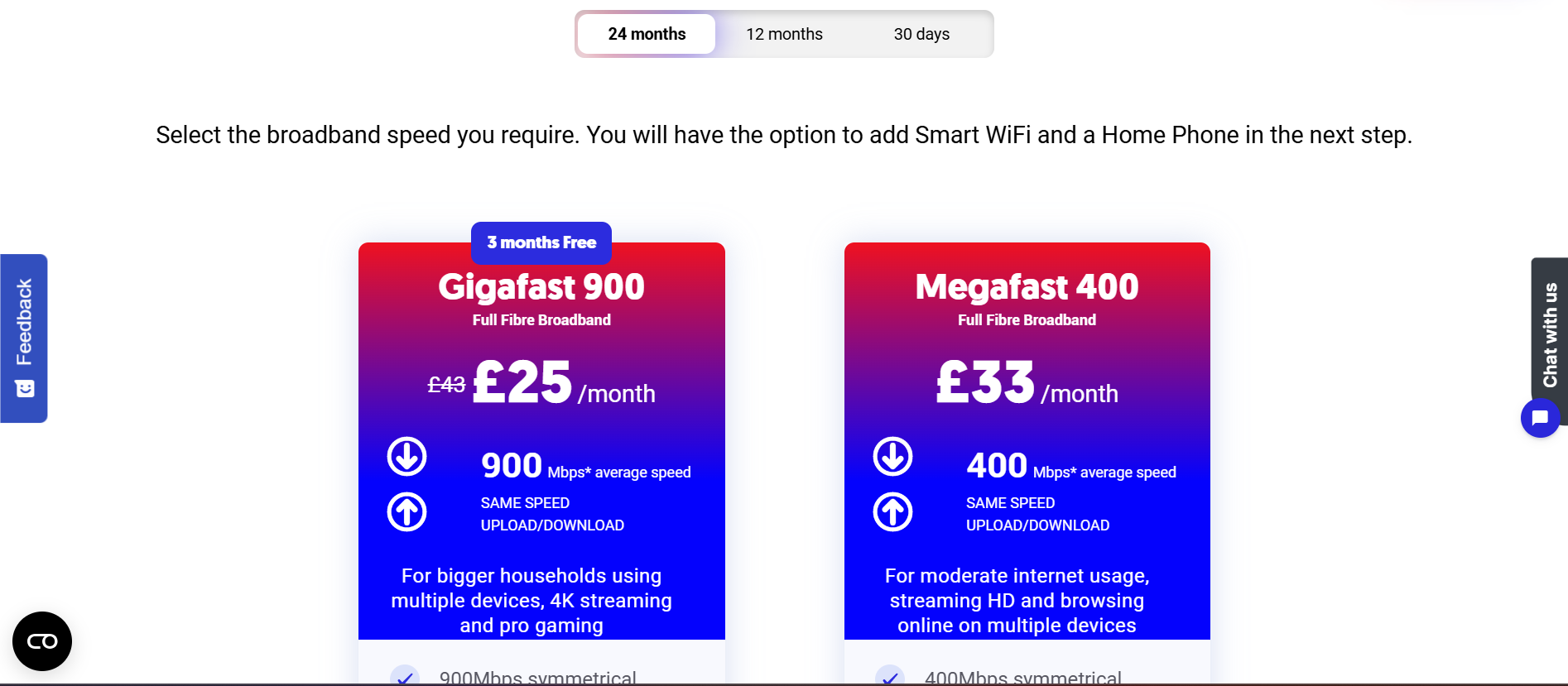The height and width of the screenshot is (686, 1568).
Task: Click the 900Mbps symmetrical checkmark icon
Action: click(x=405, y=677)
